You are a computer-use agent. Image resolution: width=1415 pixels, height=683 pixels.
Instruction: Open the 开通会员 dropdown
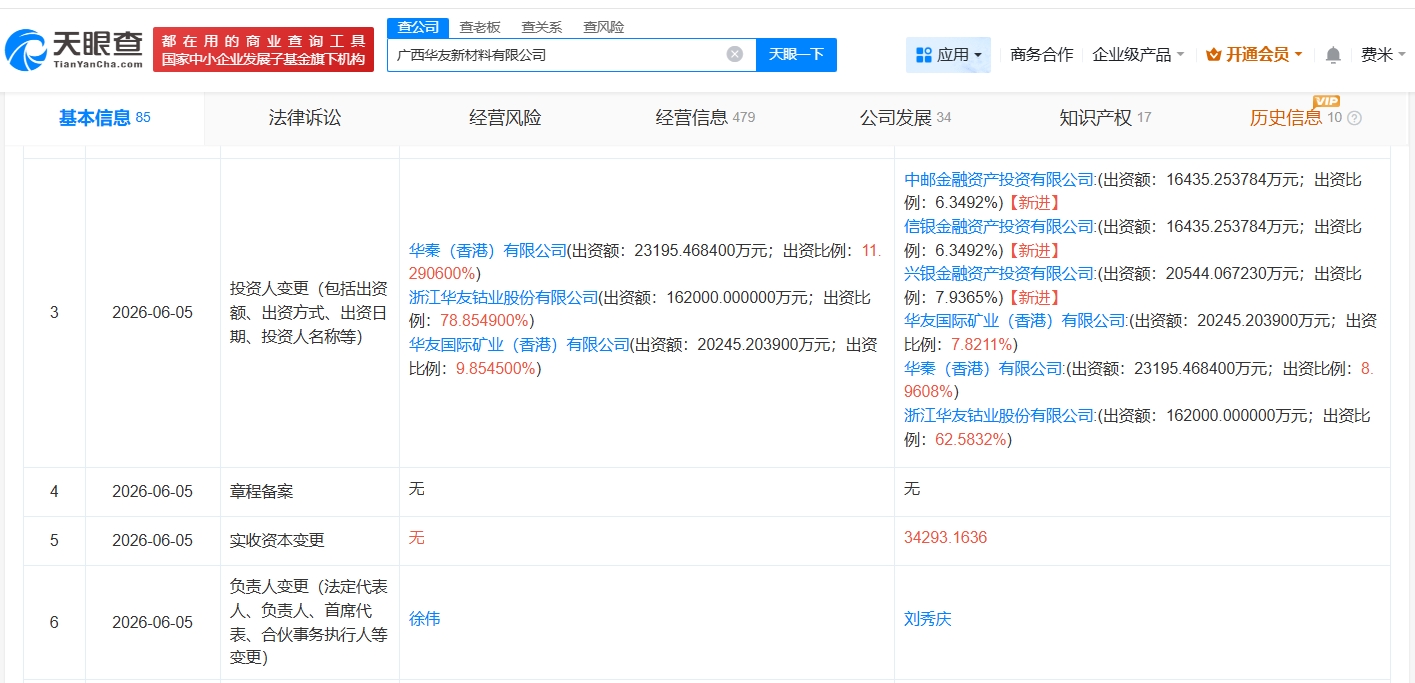(1254, 55)
